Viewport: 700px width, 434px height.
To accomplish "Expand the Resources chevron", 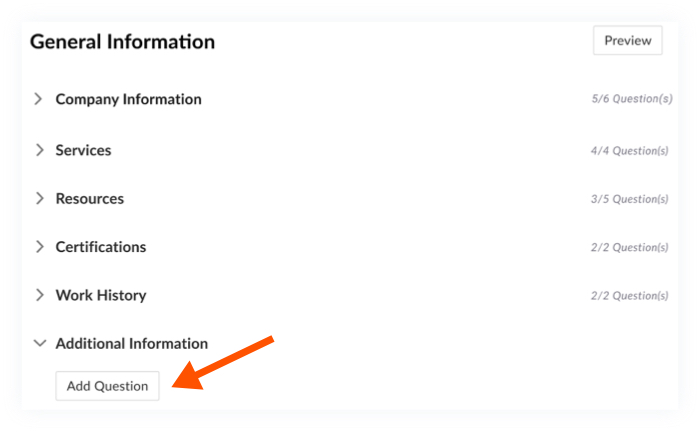I will pyautogui.click(x=39, y=198).
